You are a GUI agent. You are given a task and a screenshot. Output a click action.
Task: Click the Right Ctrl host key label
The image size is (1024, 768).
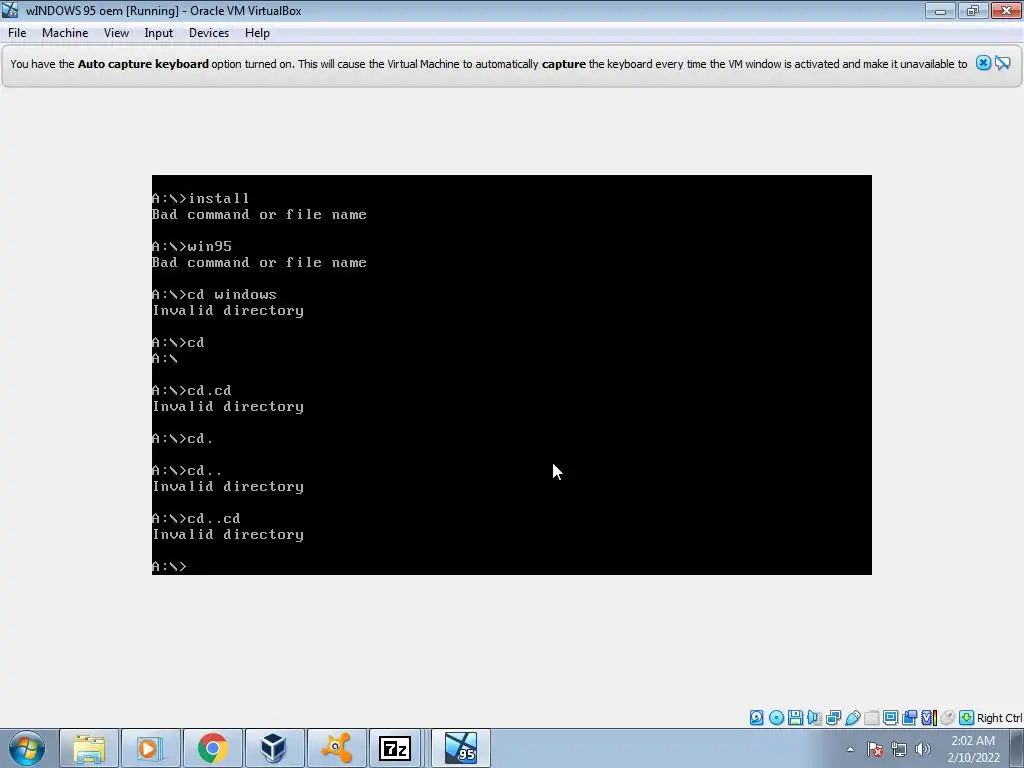[999, 718]
